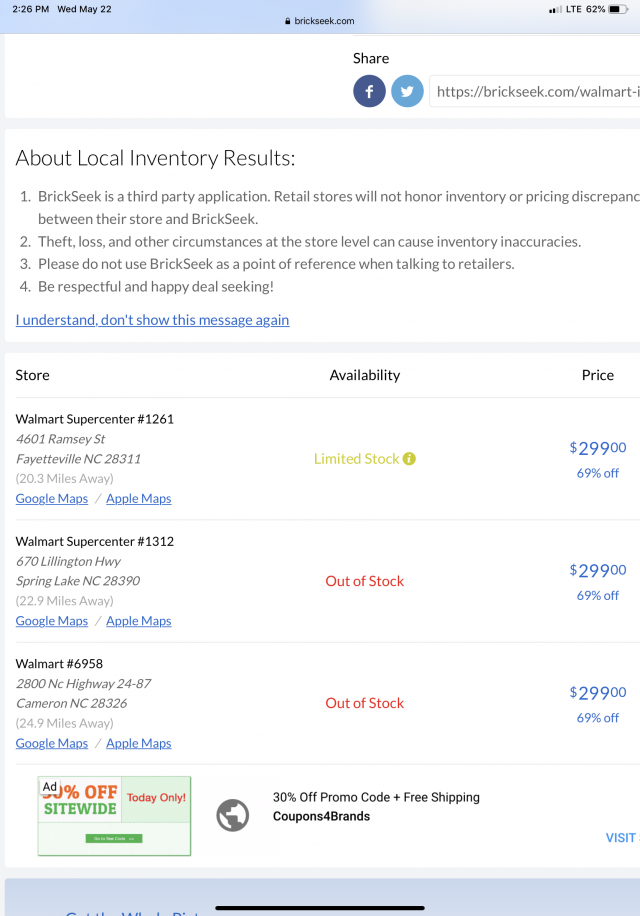640x916 pixels.
Task: Click '(22.9 Miles Away)' distance text
Action: tap(64, 601)
